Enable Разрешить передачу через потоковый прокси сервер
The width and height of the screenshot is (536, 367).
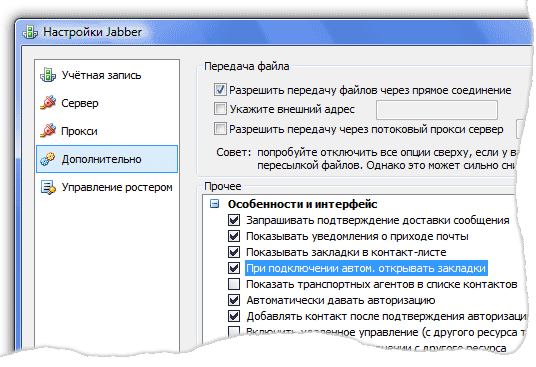[x=220, y=129]
